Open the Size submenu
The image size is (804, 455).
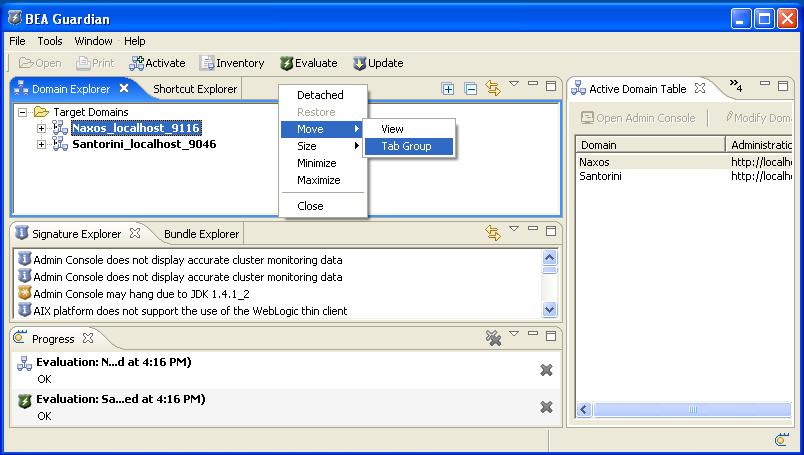point(323,146)
